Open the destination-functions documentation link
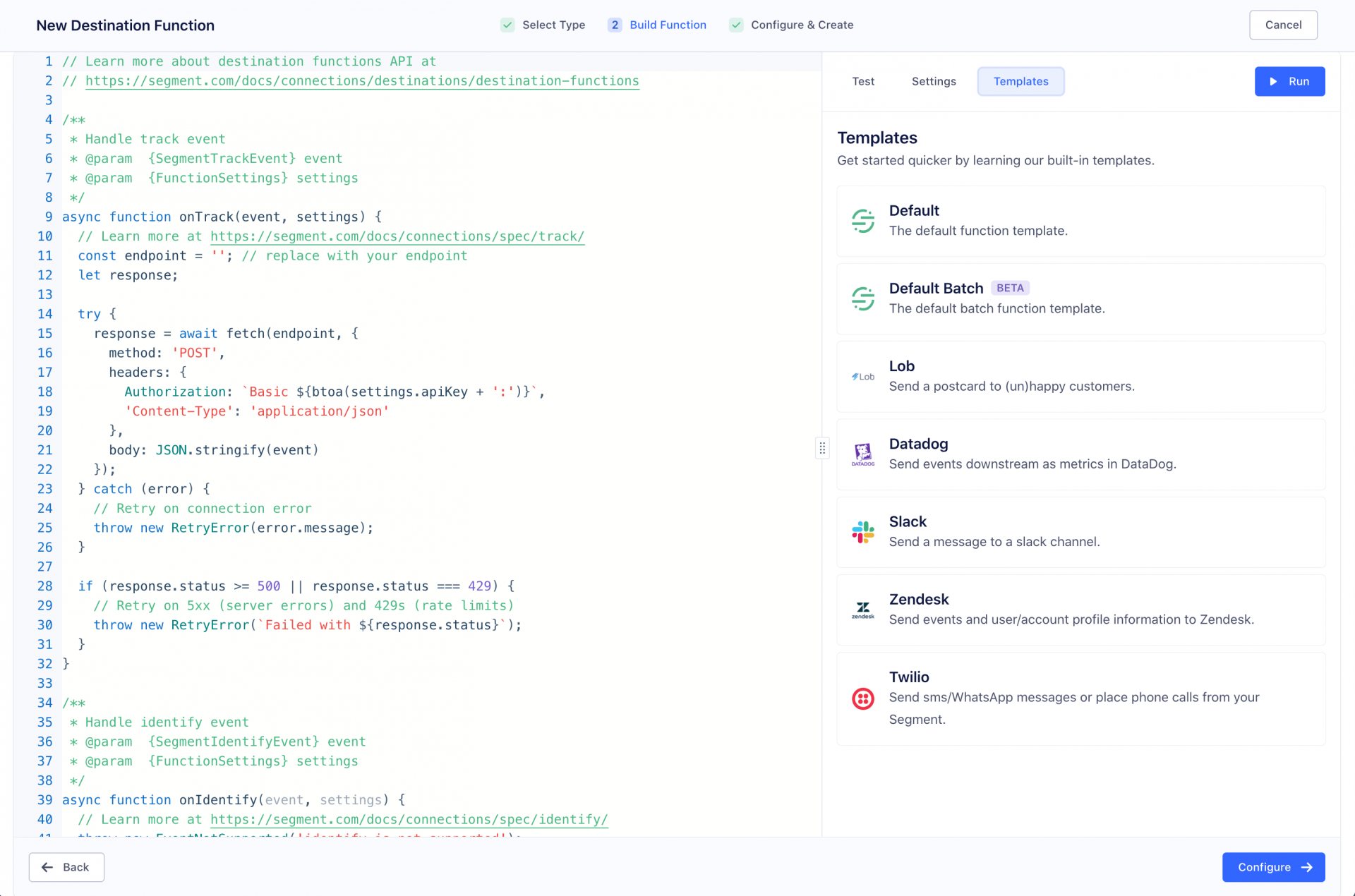 click(x=362, y=80)
